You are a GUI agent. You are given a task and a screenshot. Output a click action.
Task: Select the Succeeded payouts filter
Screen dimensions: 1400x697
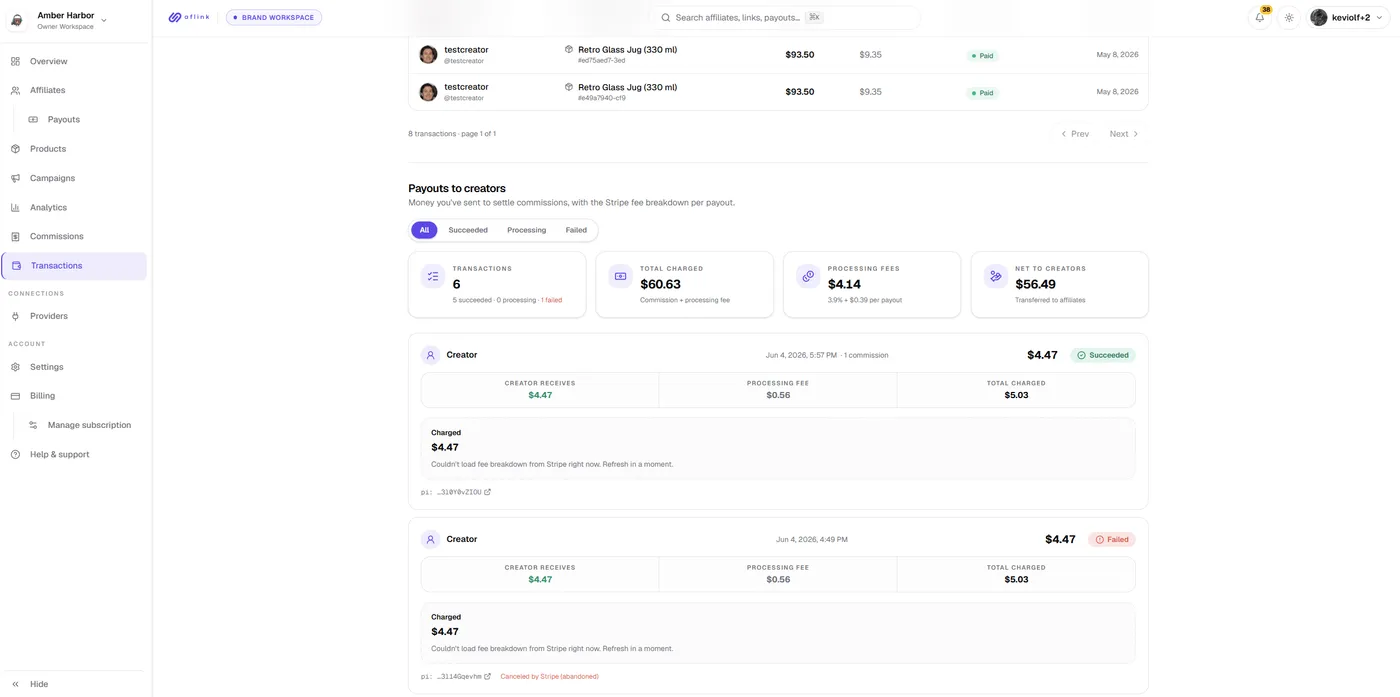pos(468,230)
